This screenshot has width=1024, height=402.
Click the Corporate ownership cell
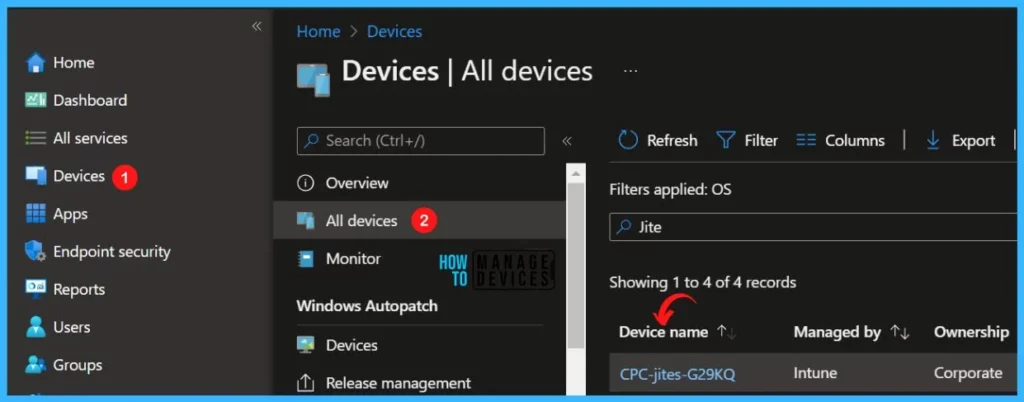[968, 374]
